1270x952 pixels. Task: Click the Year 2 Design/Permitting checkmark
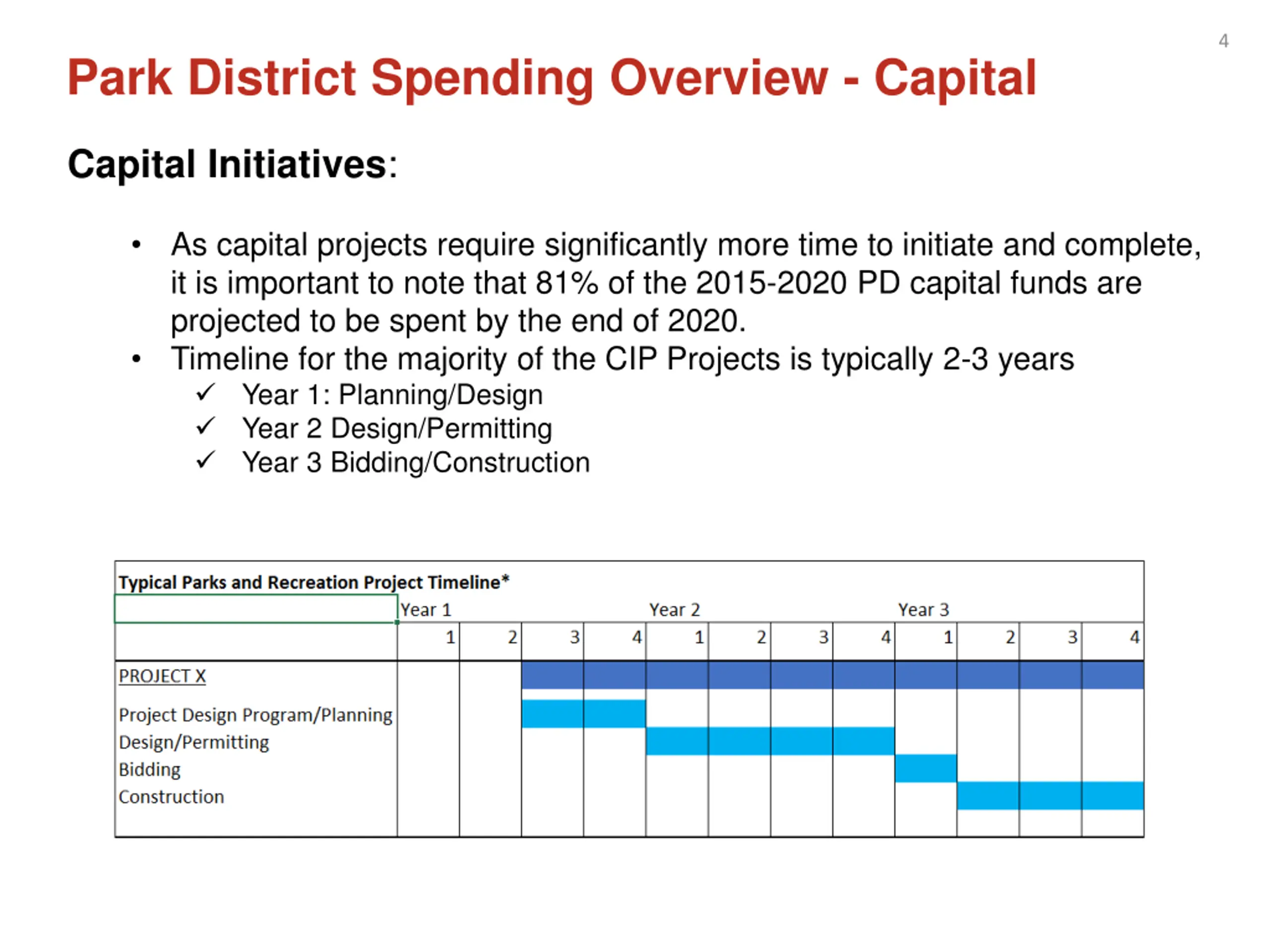pos(205,427)
